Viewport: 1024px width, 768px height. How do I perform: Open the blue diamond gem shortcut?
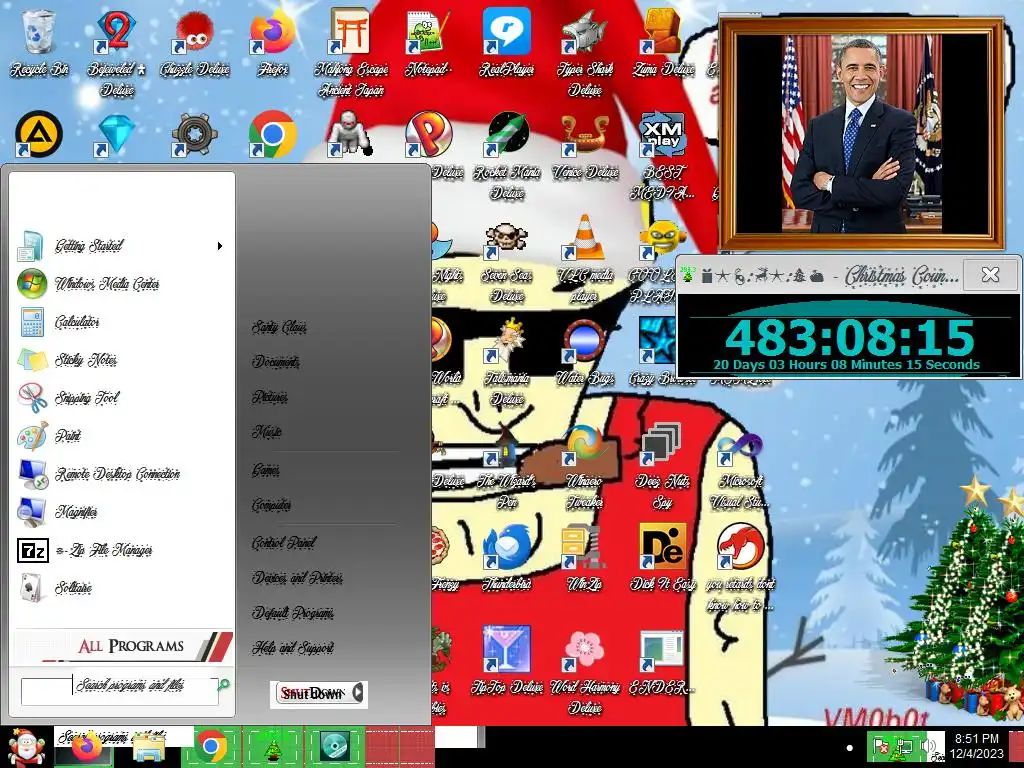pyautogui.click(x=117, y=135)
